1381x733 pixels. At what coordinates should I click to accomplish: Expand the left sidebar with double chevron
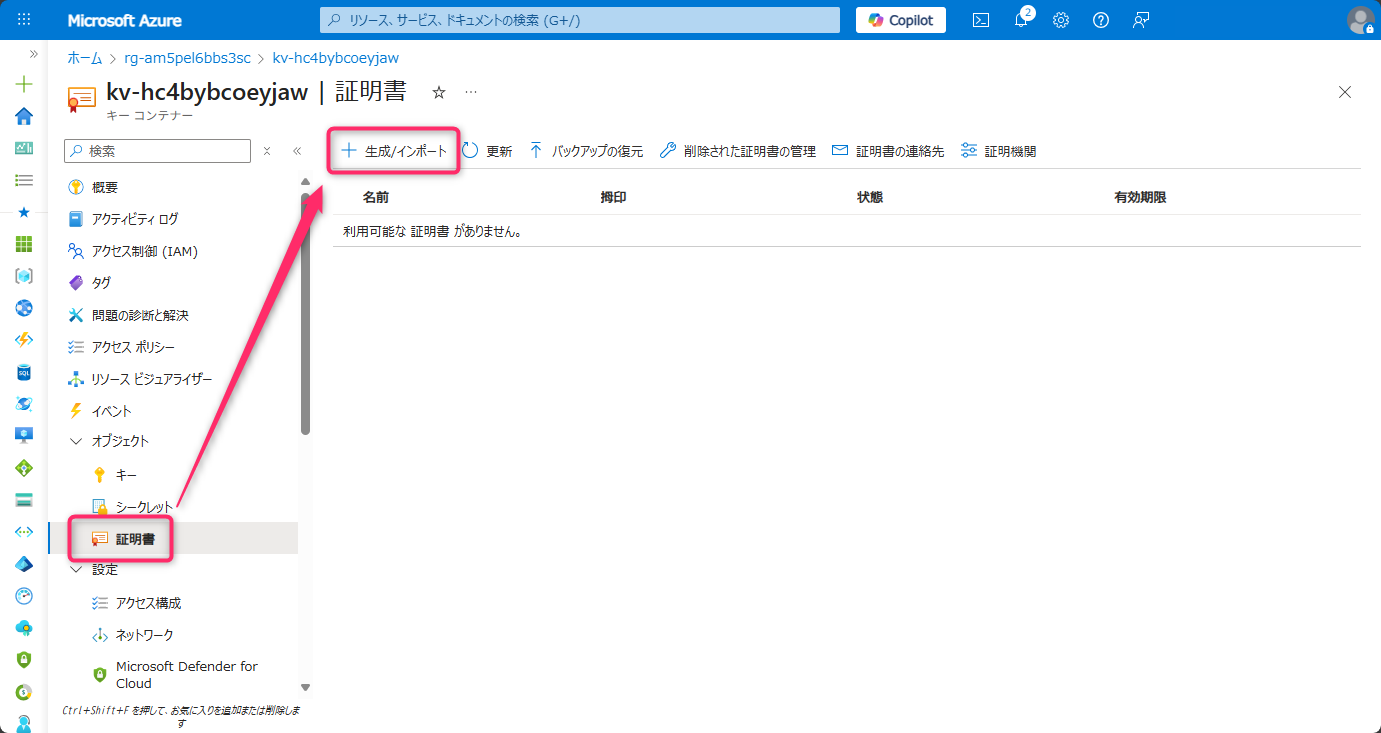33,54
